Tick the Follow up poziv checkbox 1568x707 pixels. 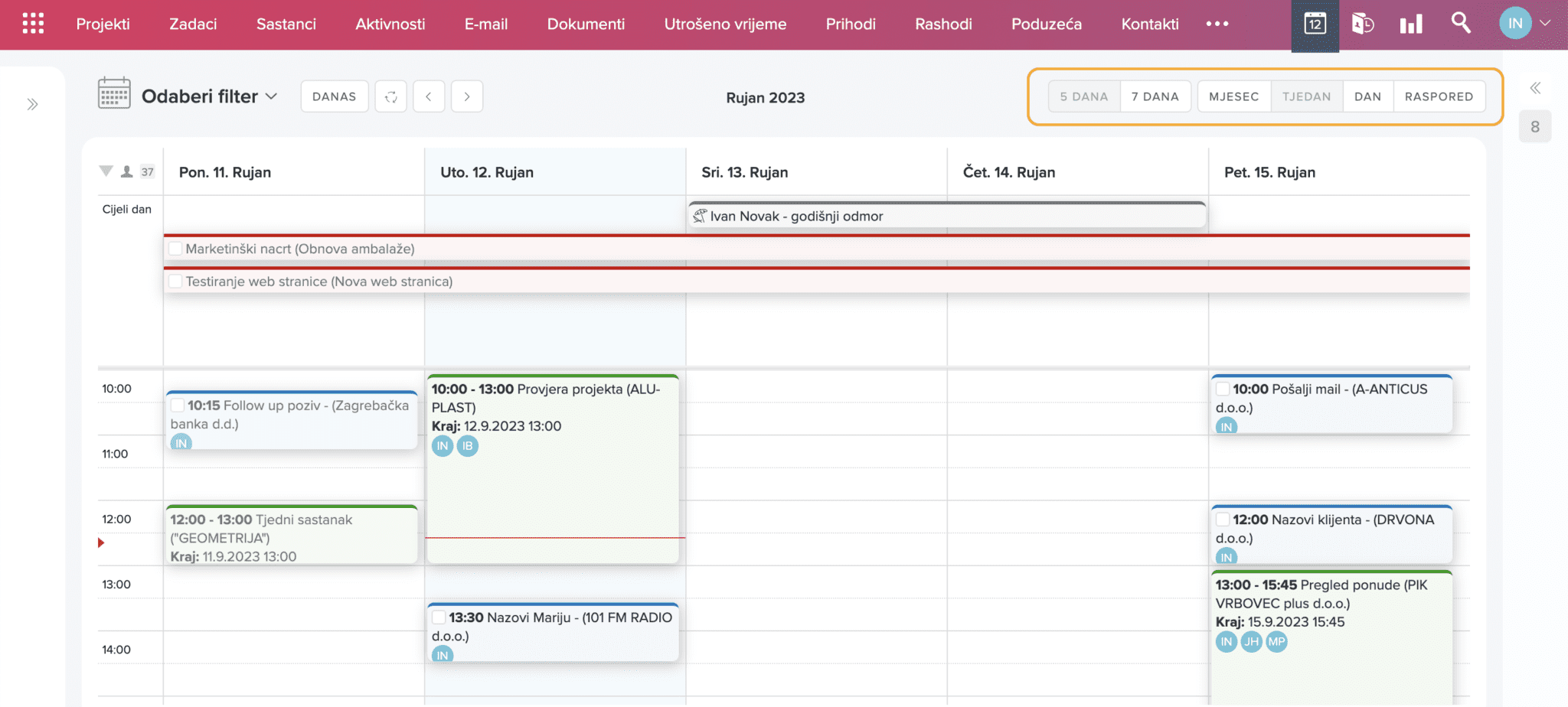tap(178, 406)
